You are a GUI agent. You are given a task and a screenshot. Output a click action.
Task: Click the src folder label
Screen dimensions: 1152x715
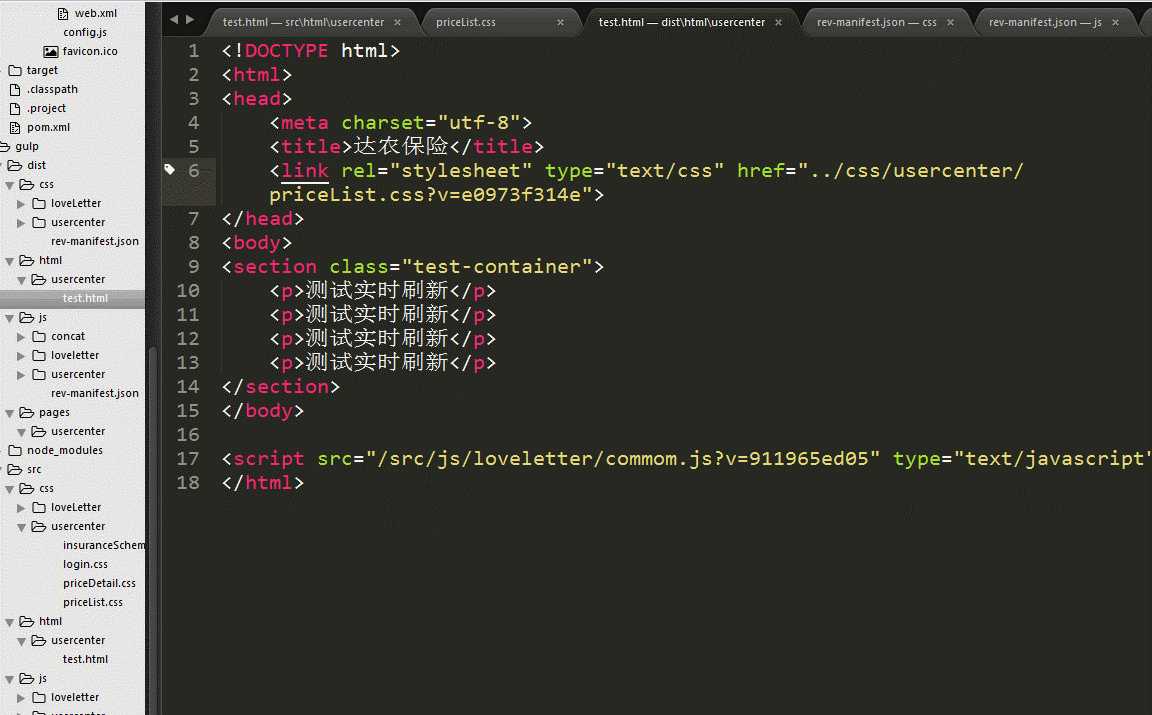point(35,470)
